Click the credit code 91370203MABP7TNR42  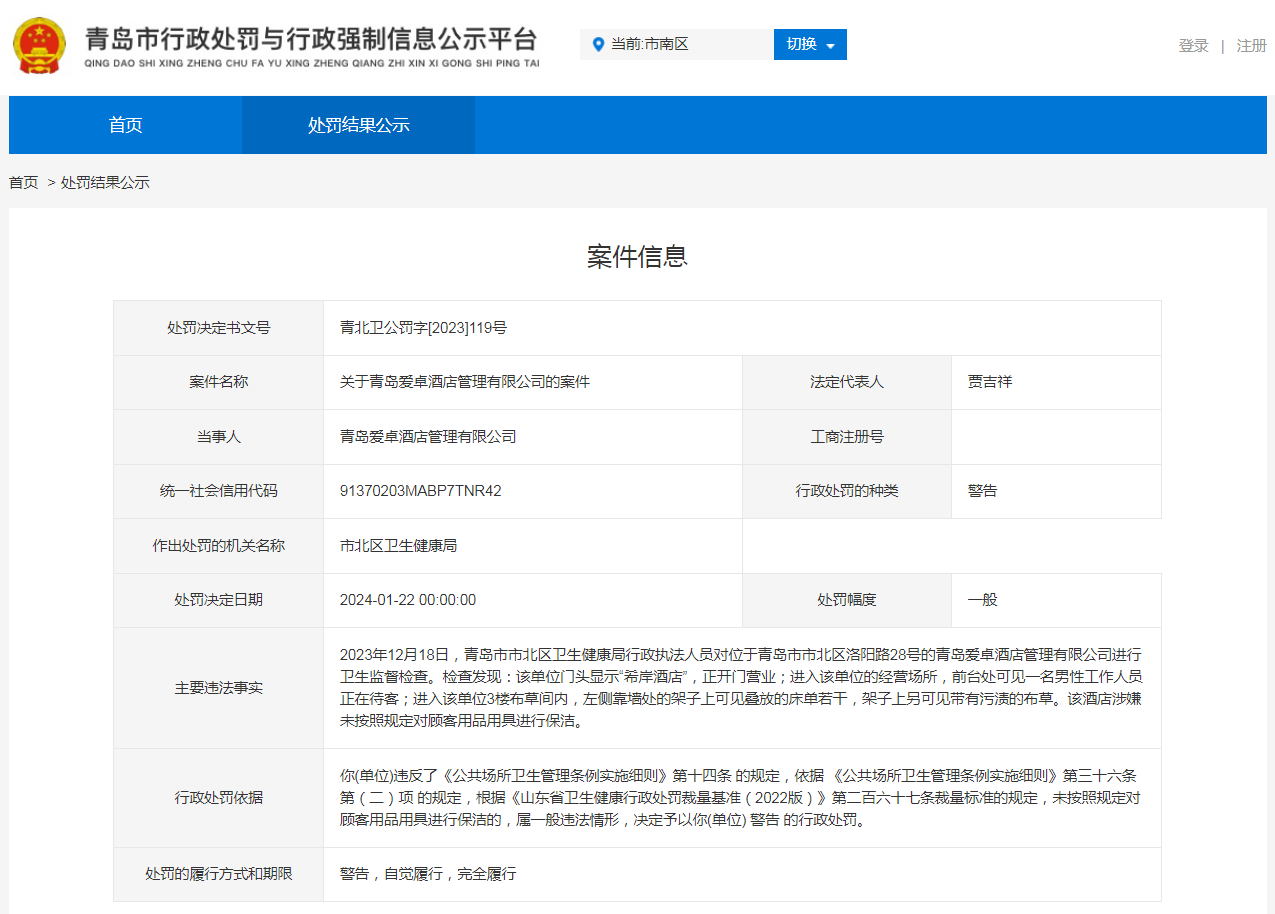point(420,491)
